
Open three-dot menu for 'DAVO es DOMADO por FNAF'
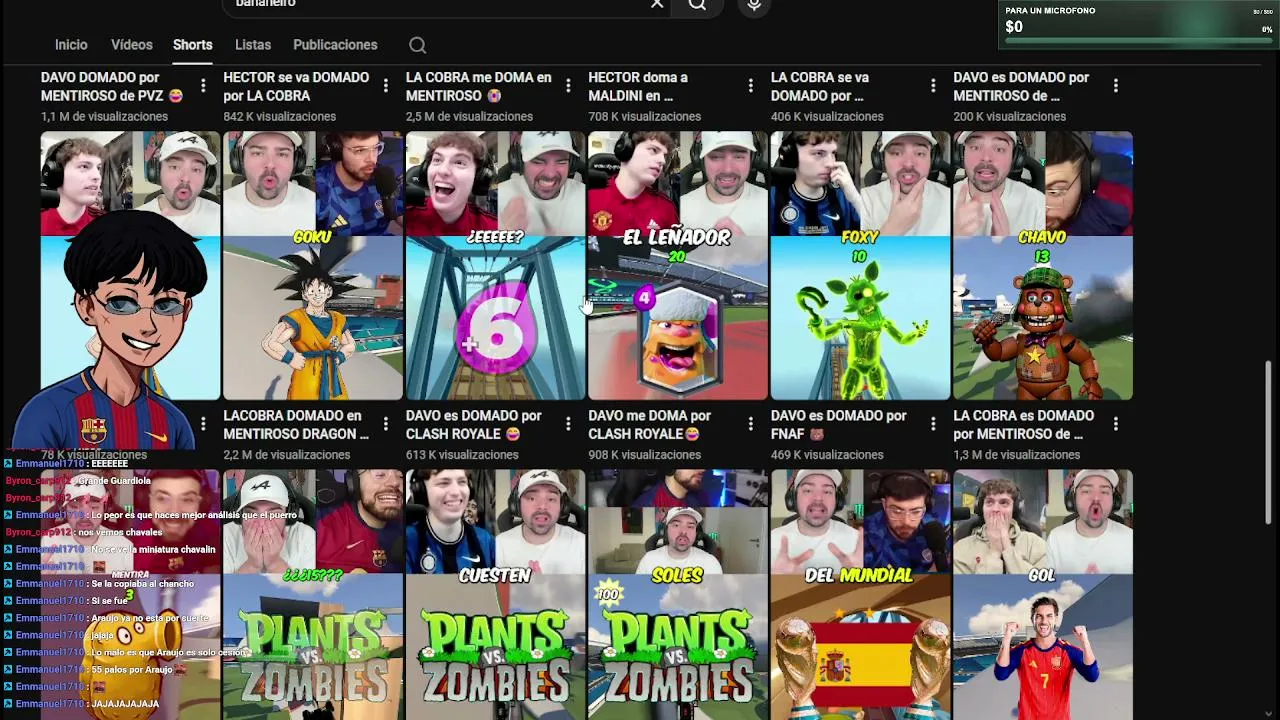coord(933,425)
